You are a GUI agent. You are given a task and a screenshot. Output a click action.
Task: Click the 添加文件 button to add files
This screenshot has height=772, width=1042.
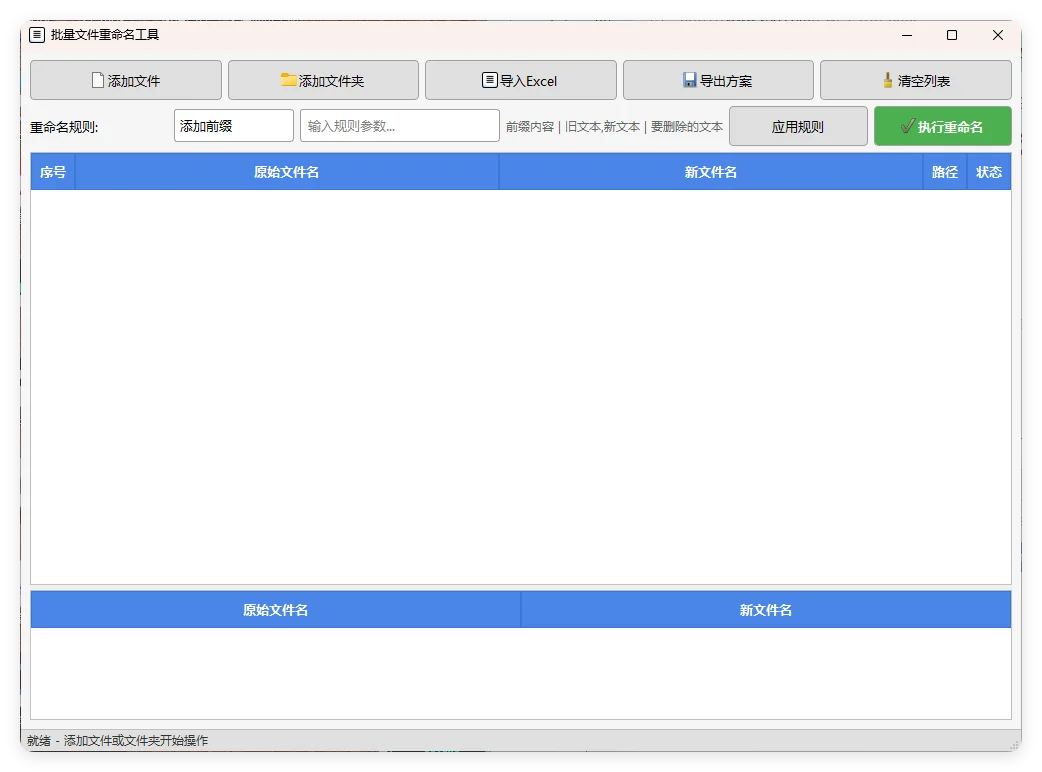point(126,80)
